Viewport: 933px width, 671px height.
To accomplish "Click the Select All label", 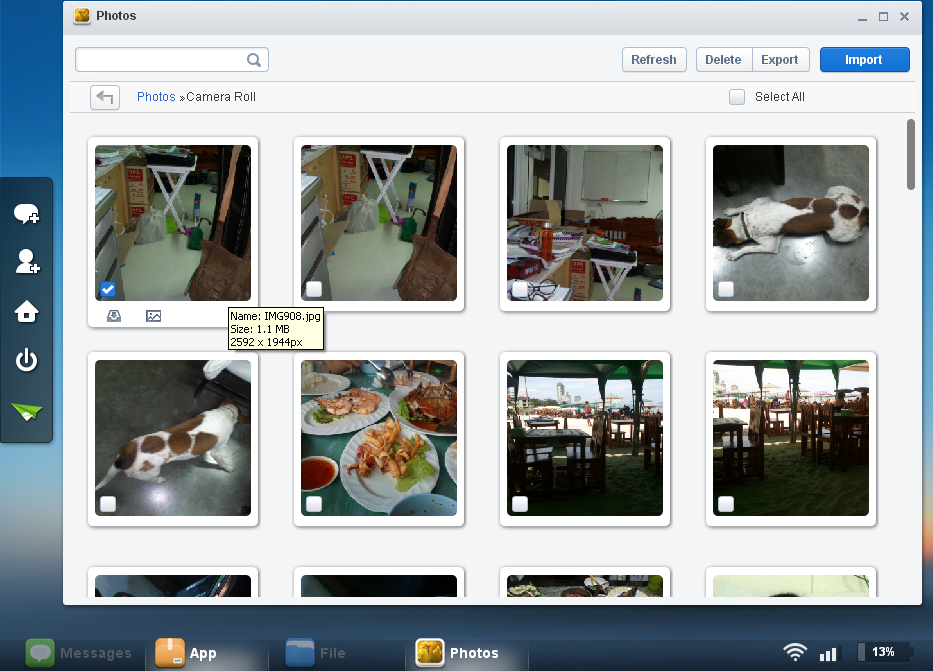I will tap(779, 97).
